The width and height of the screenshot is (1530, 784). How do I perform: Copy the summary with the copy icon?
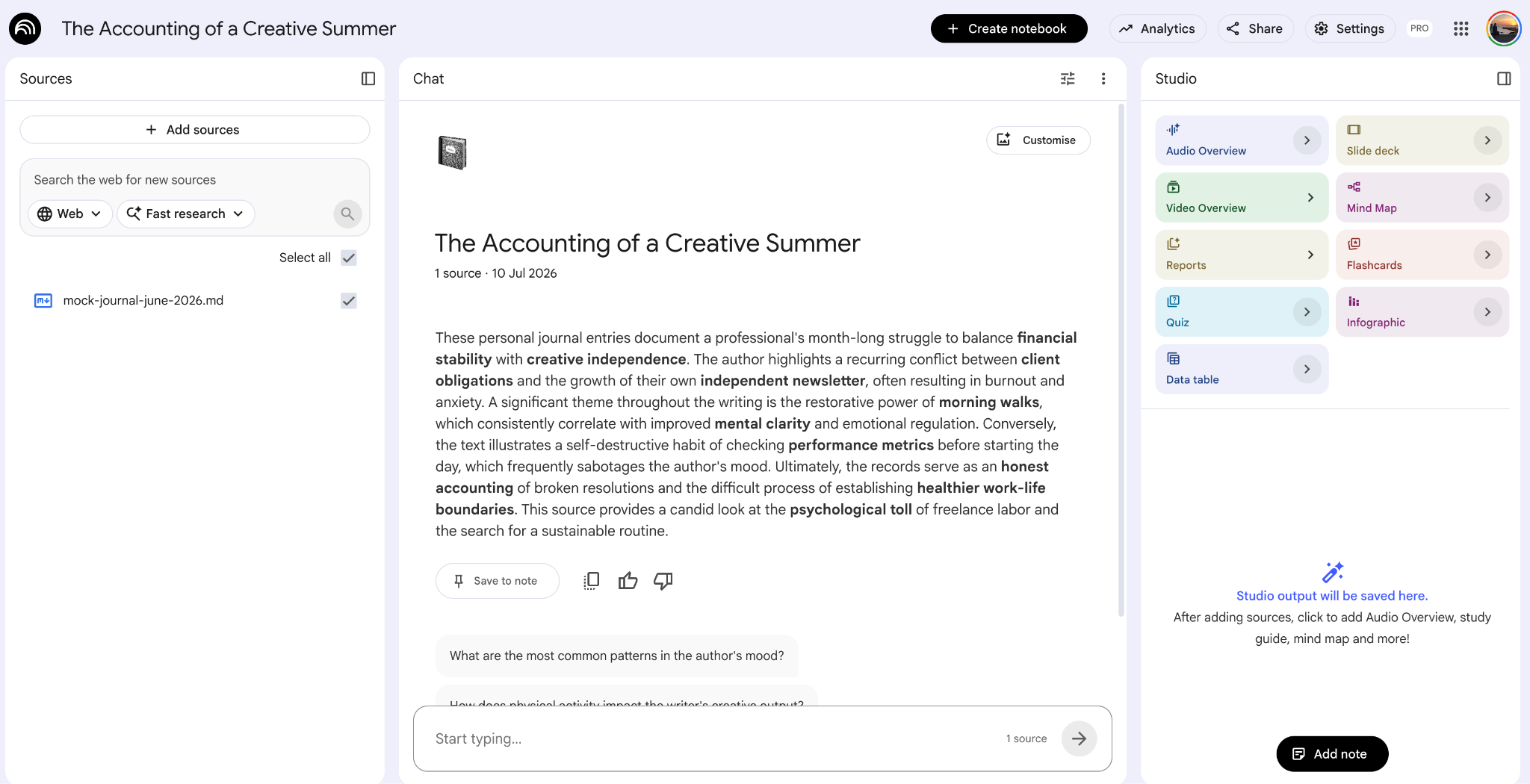(x=591, y=581)
